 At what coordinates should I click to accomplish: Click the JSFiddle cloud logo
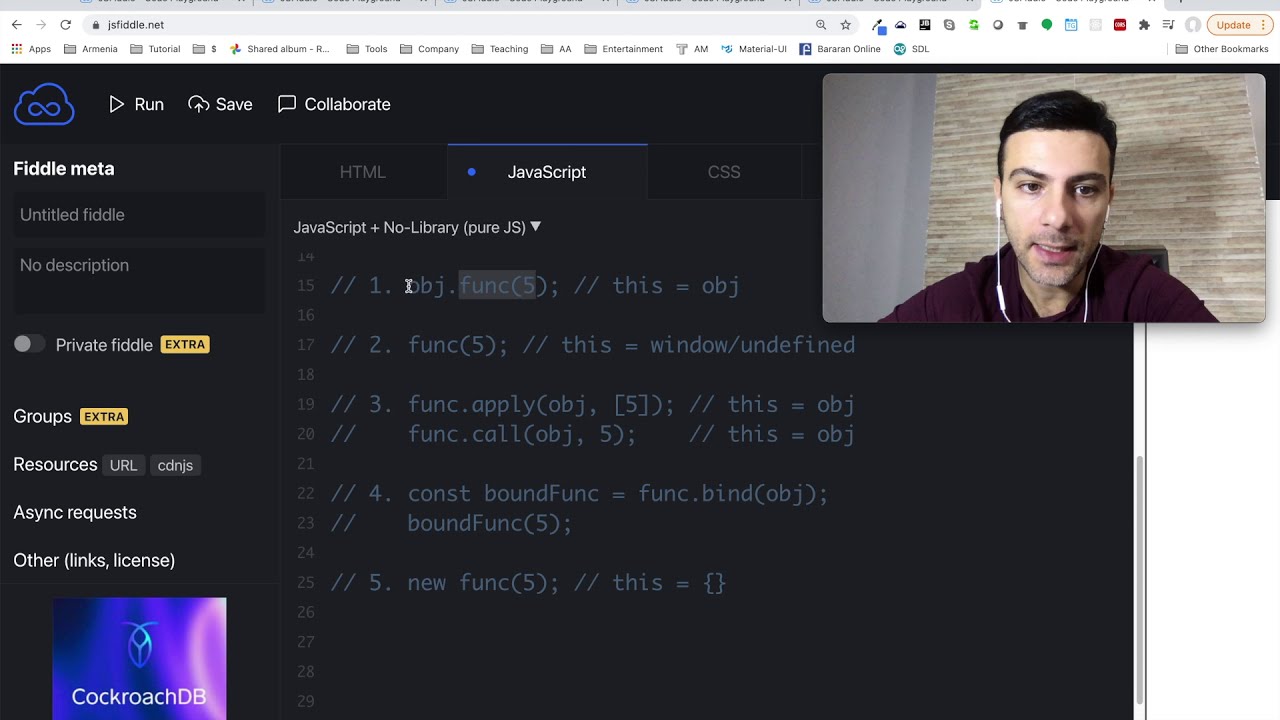click(x=44, y=104)
